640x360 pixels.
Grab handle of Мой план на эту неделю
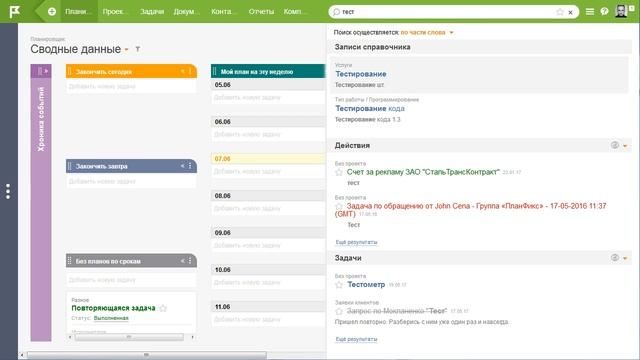215,71
